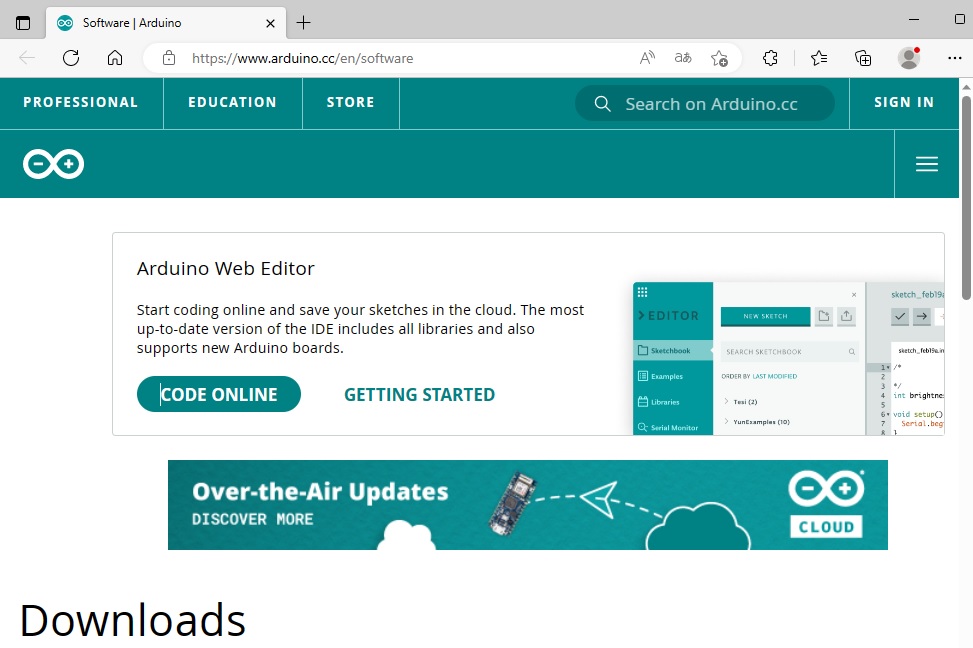Click the Arduino infinity logo

point(54,164)
